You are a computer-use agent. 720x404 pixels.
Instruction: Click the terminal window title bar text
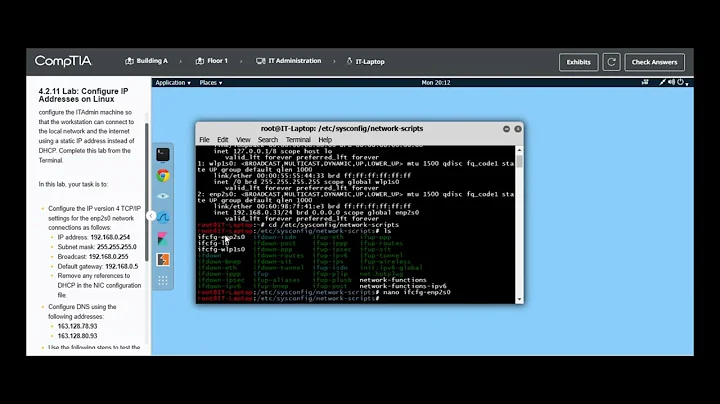pos(342,129)
